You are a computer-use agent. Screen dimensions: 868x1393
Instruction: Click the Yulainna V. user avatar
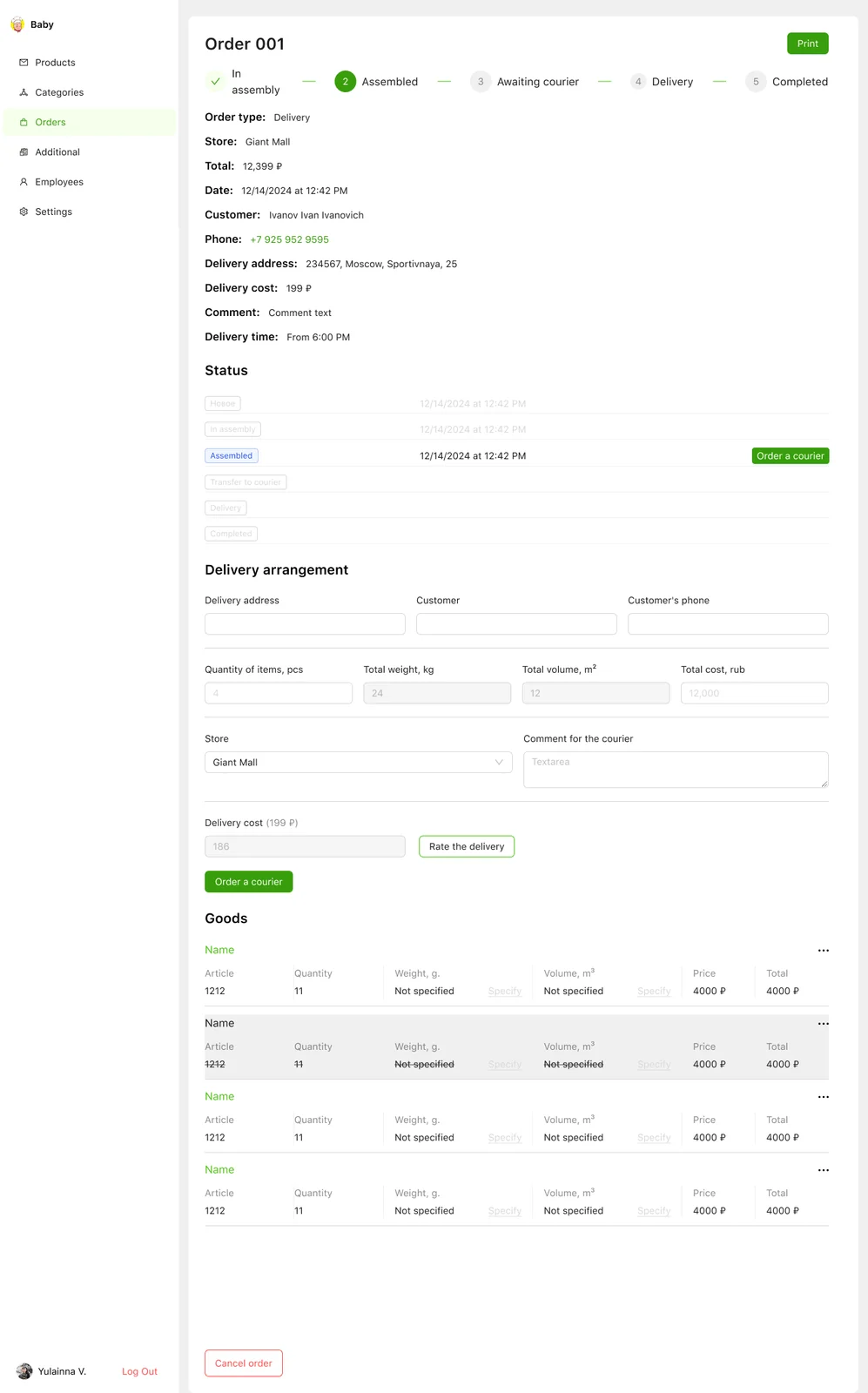click(x=24, y=1371)
